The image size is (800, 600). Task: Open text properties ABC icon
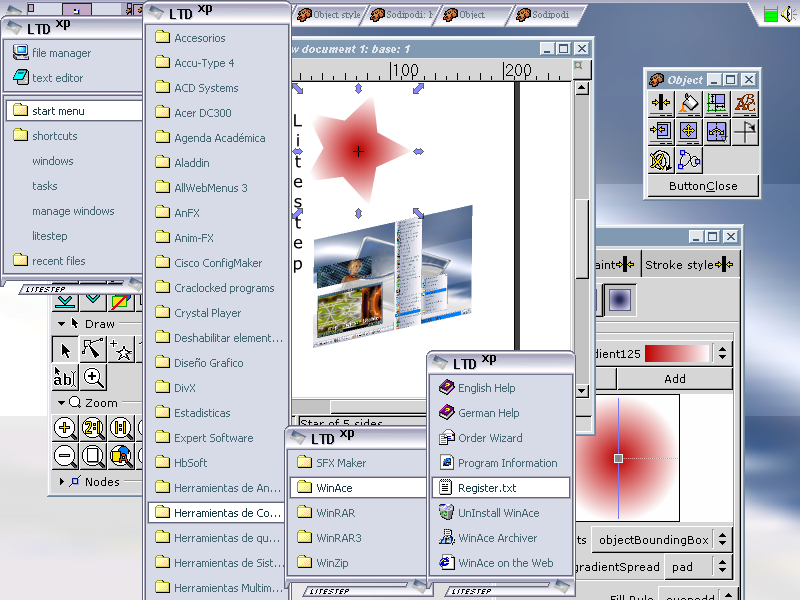tap(745, 104)
